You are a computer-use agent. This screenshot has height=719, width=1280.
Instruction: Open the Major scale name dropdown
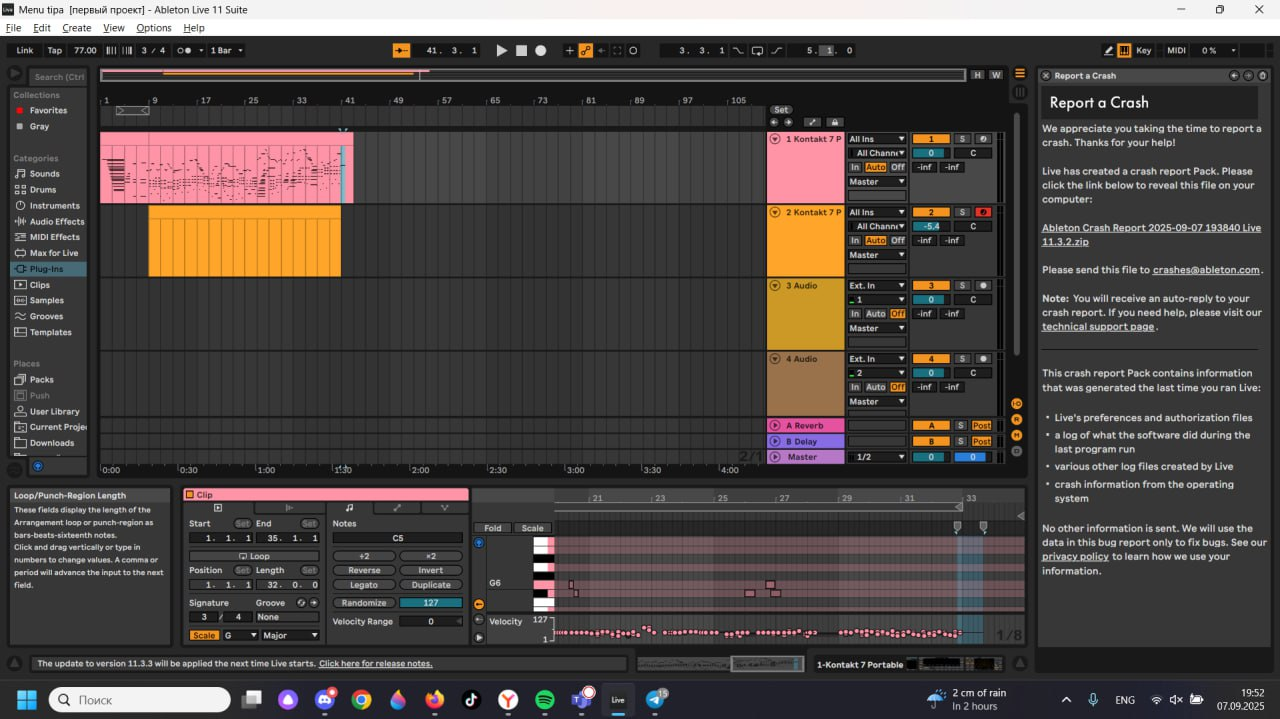(290, 636)
